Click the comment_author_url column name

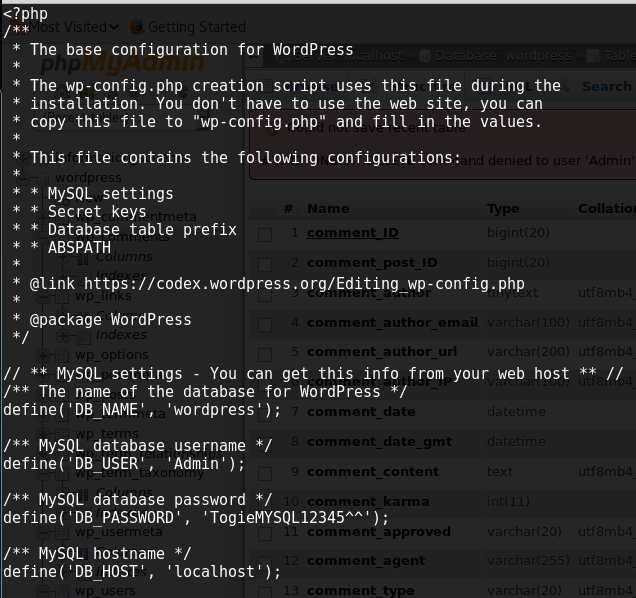[x=382, y=352]
